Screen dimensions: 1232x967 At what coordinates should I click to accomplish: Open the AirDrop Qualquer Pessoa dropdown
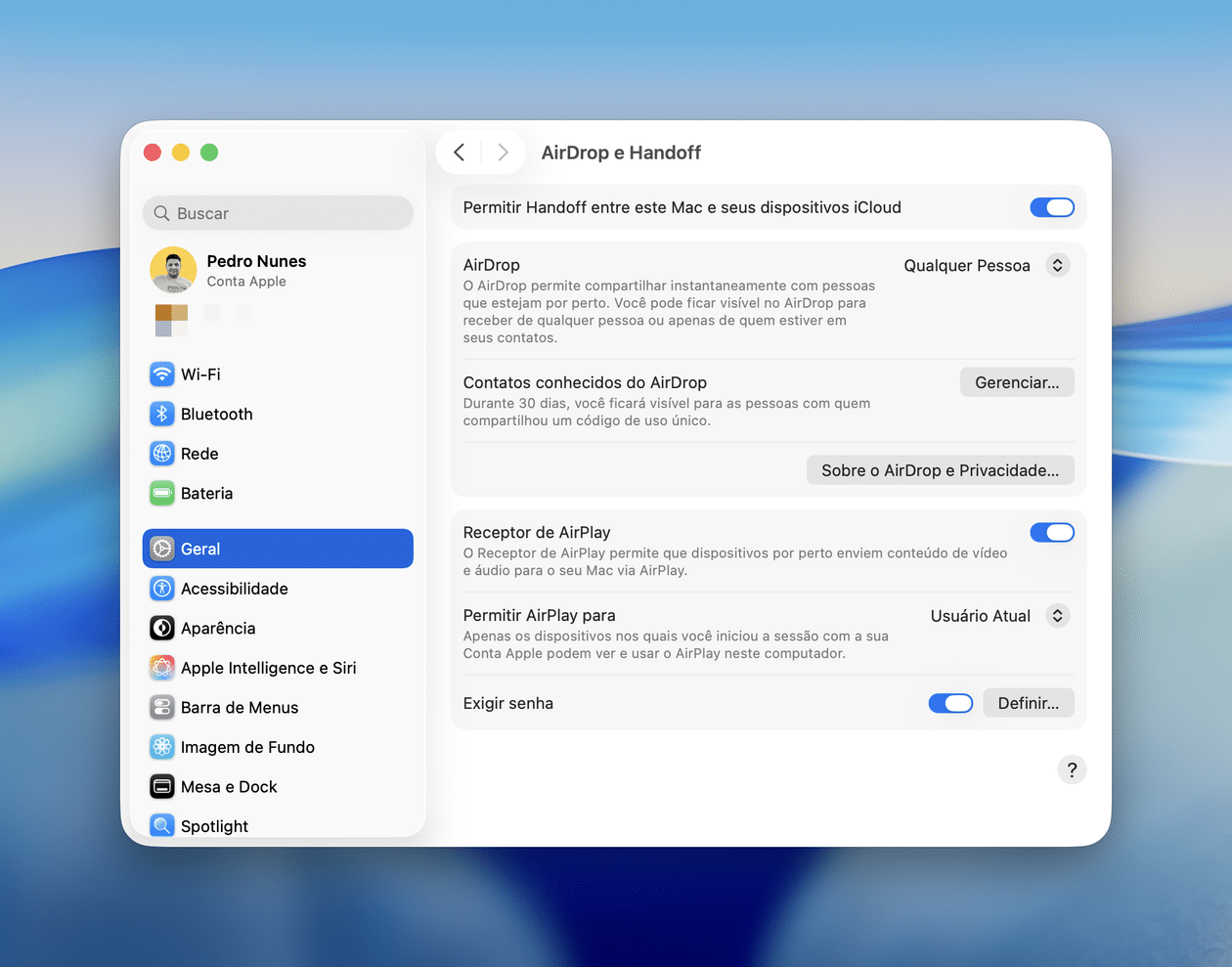(x=987, y=265)
